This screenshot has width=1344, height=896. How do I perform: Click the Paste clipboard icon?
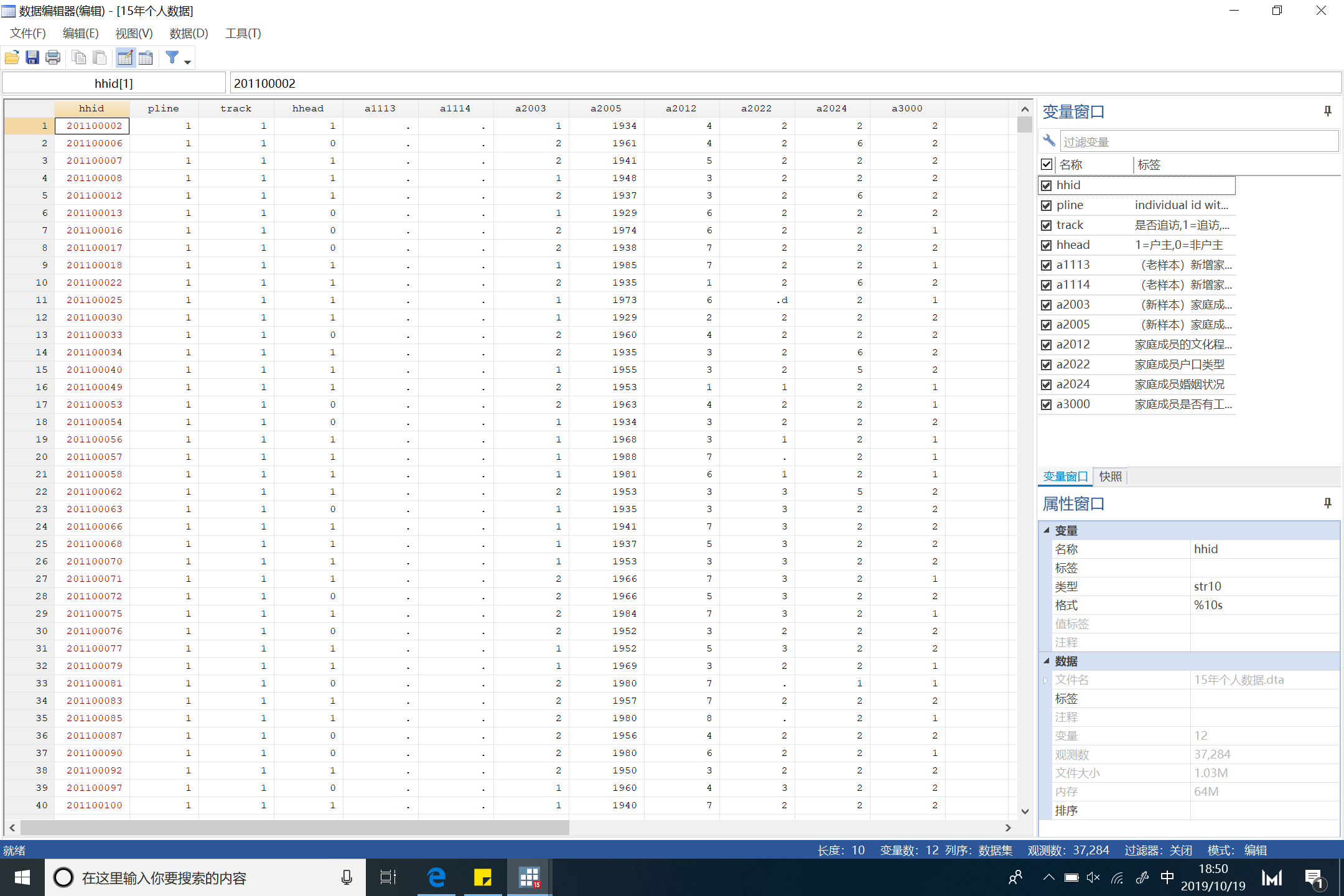point(100,58)
